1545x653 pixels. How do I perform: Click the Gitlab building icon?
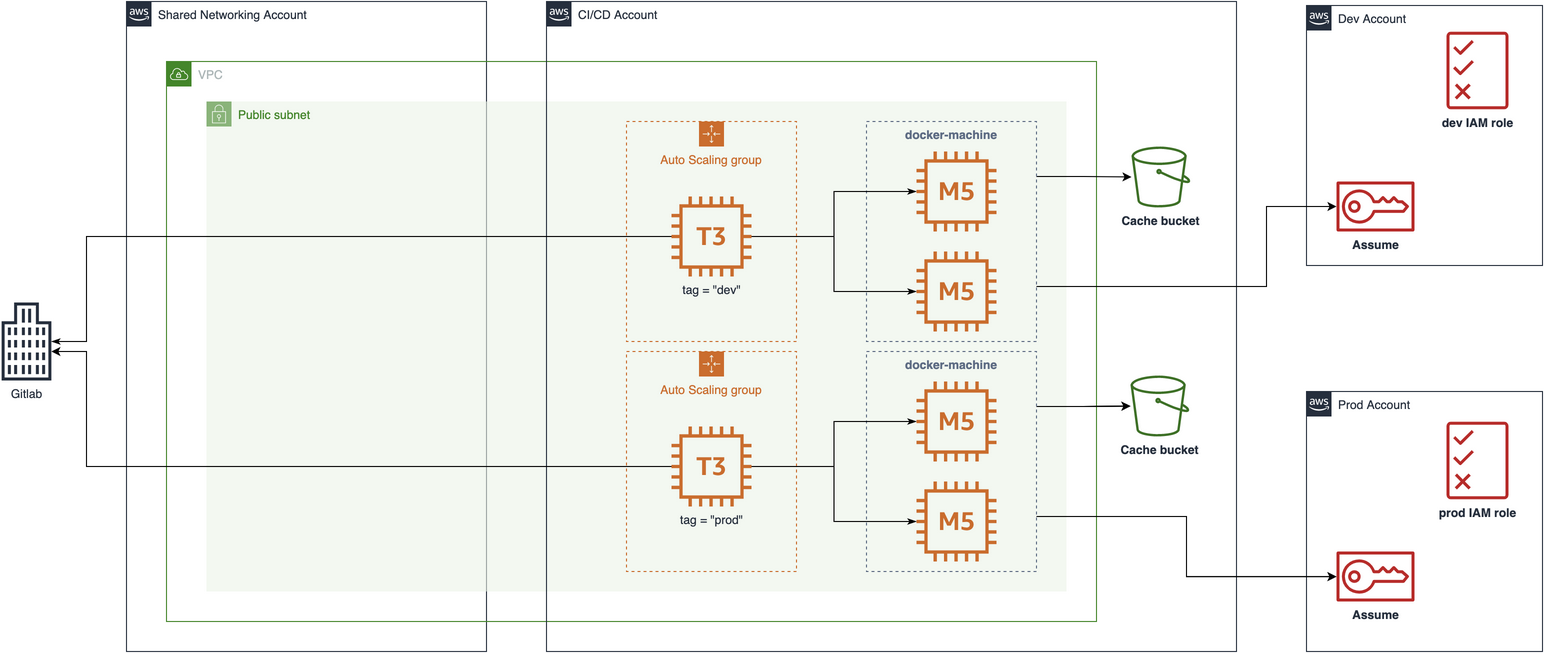(25, 340)
